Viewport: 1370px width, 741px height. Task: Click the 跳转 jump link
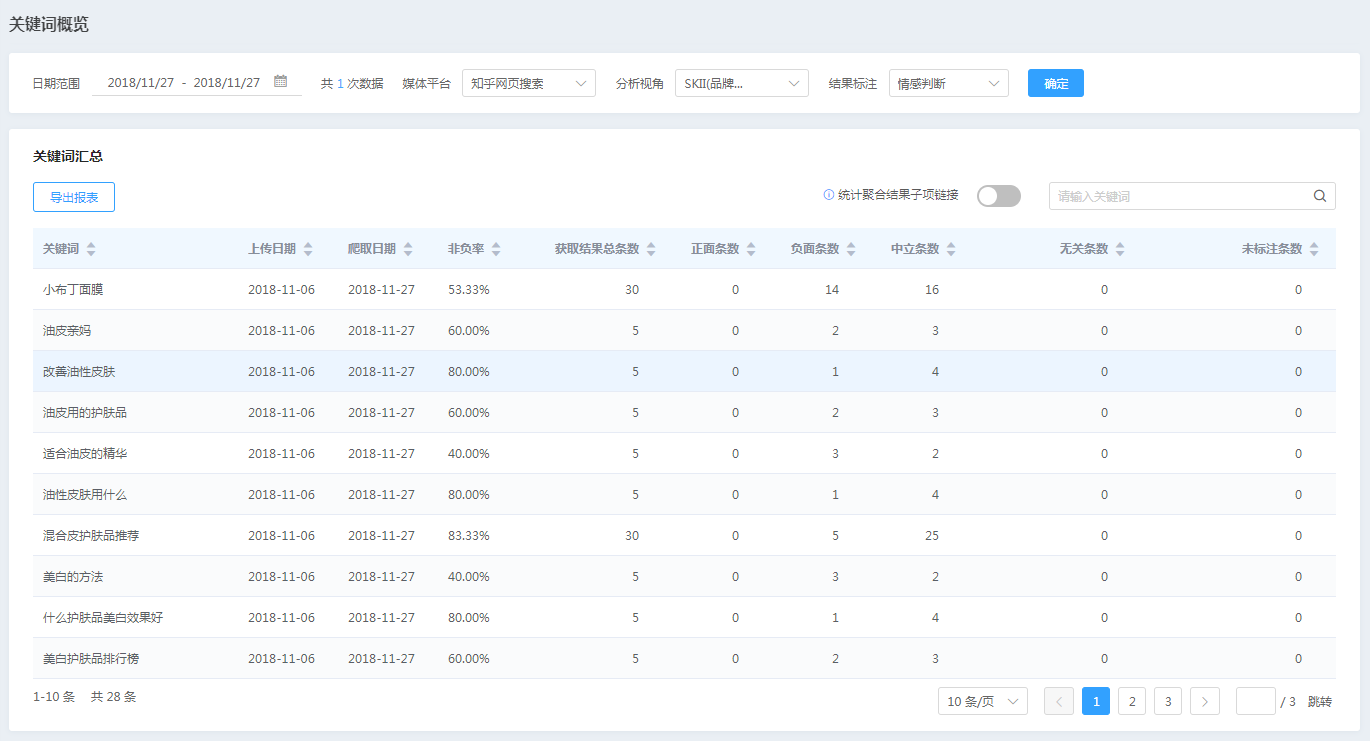(x=1320, y=702)
